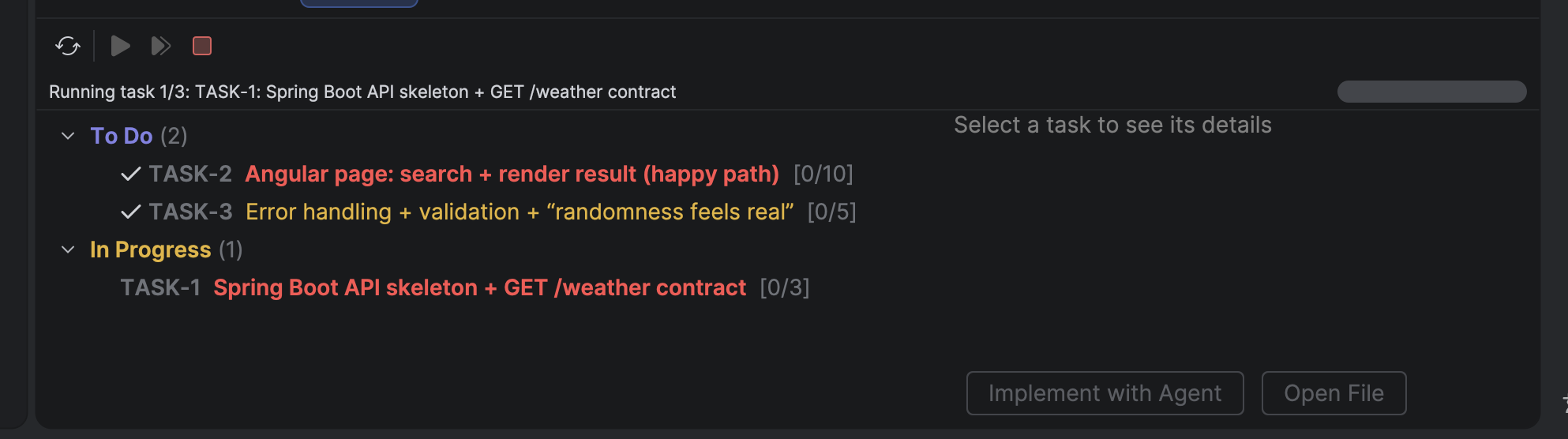Click the task progress bar
This screenshot has height=439, width=1568.
tap(1431, 92)
